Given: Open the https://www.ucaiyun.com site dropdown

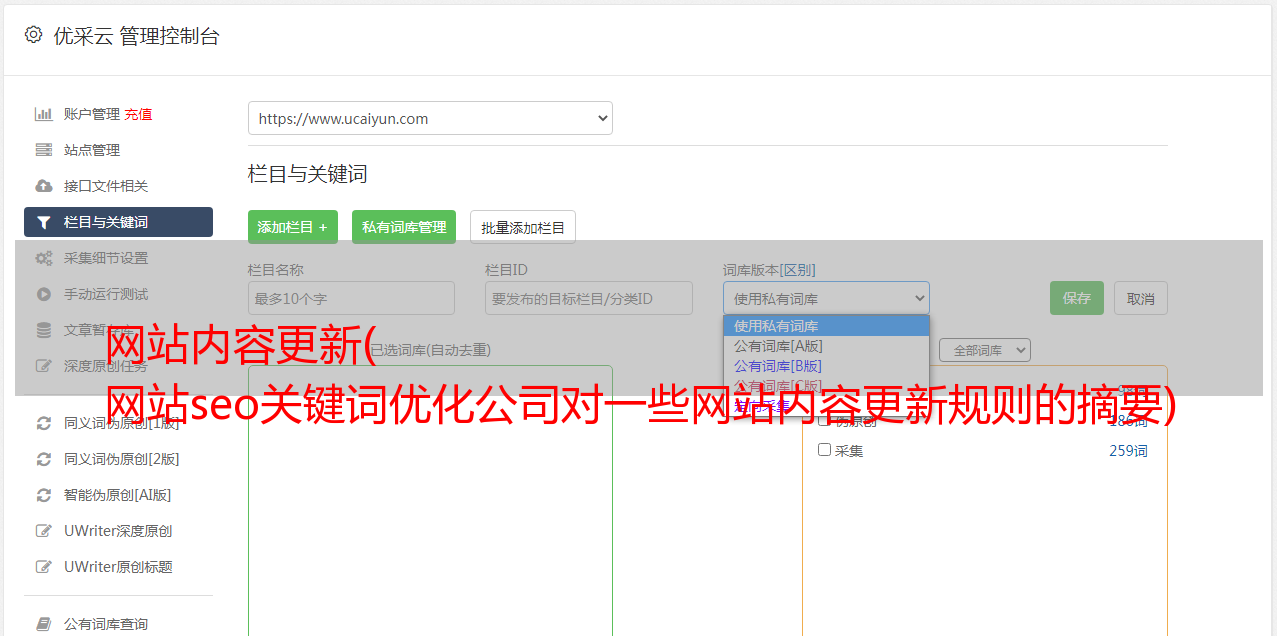Looking at the screenshot, I should coord(430,118).
